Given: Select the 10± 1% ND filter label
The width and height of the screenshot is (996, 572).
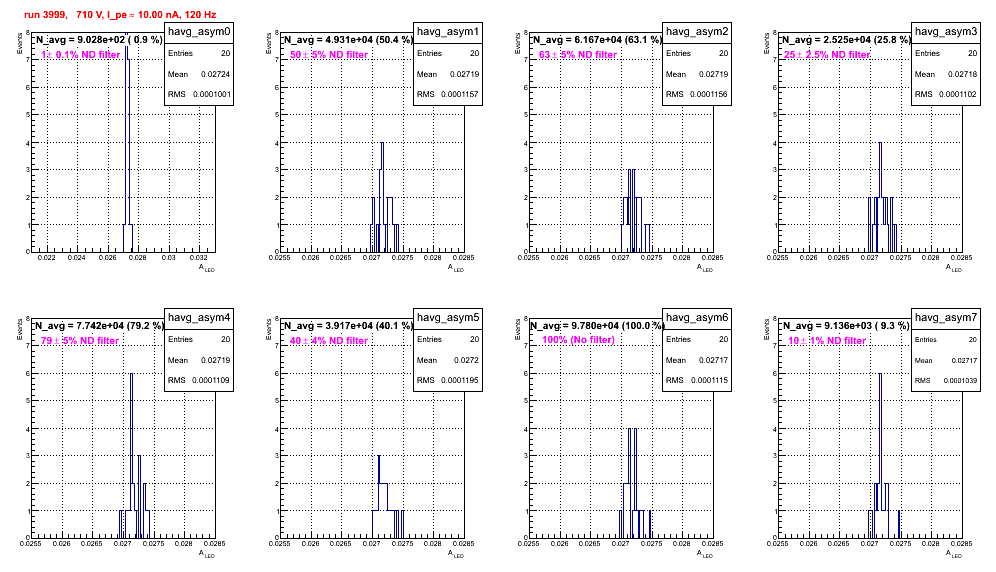Looking at the screenshot, I should tap(827, 341).
